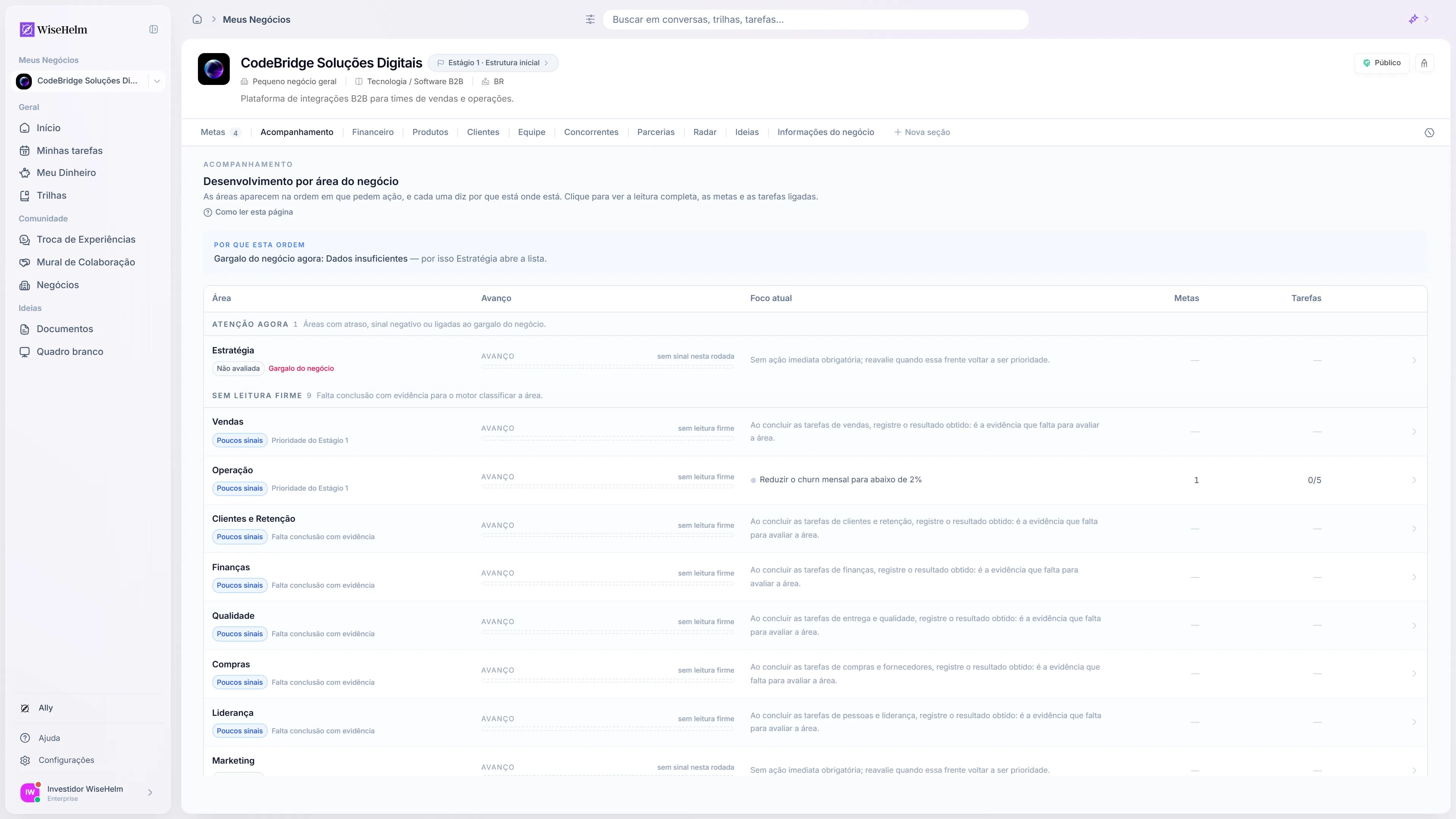Click into the Buscar em conversas search field
Image resolution: width=1456 pixels, height=819 pixels.
click(816, 19)
